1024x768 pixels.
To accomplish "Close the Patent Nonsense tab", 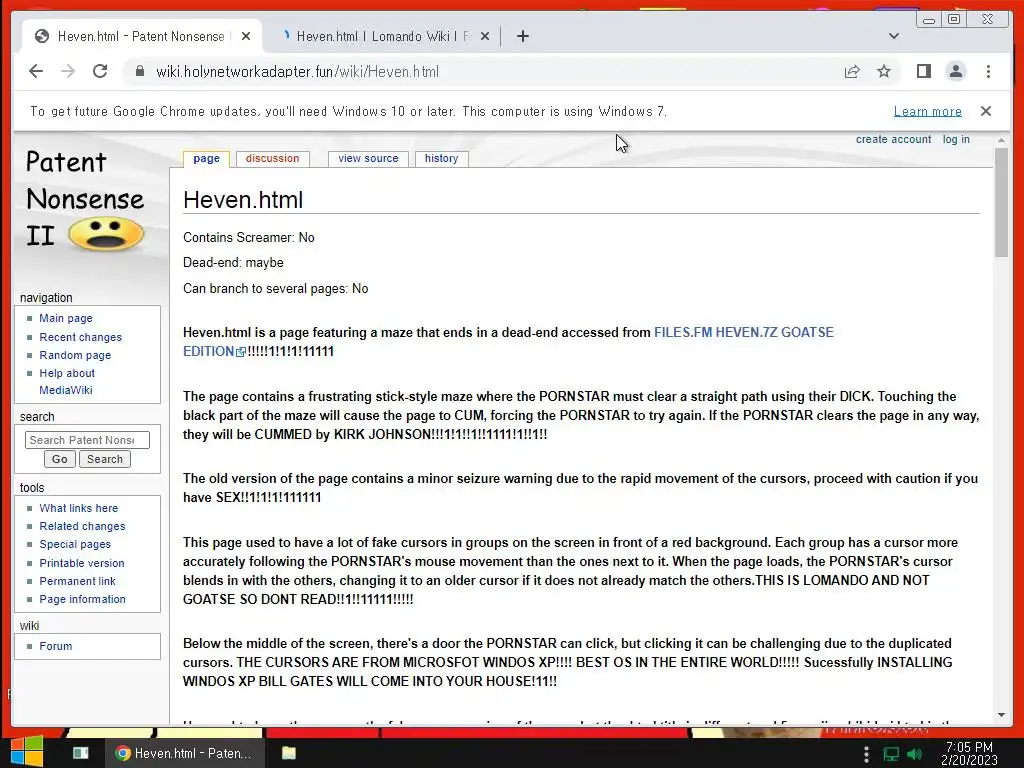I will [x=246, y=36].
